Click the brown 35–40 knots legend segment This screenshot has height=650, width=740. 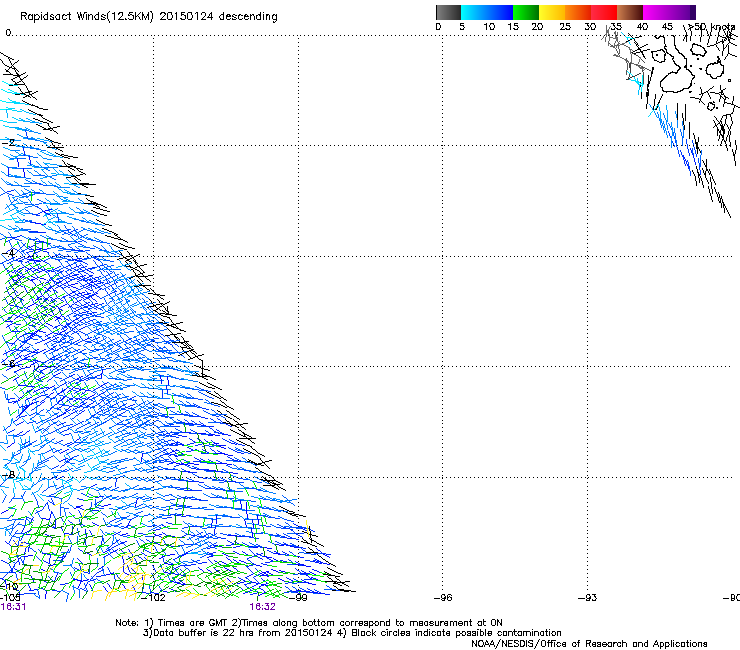click(630, 12)
